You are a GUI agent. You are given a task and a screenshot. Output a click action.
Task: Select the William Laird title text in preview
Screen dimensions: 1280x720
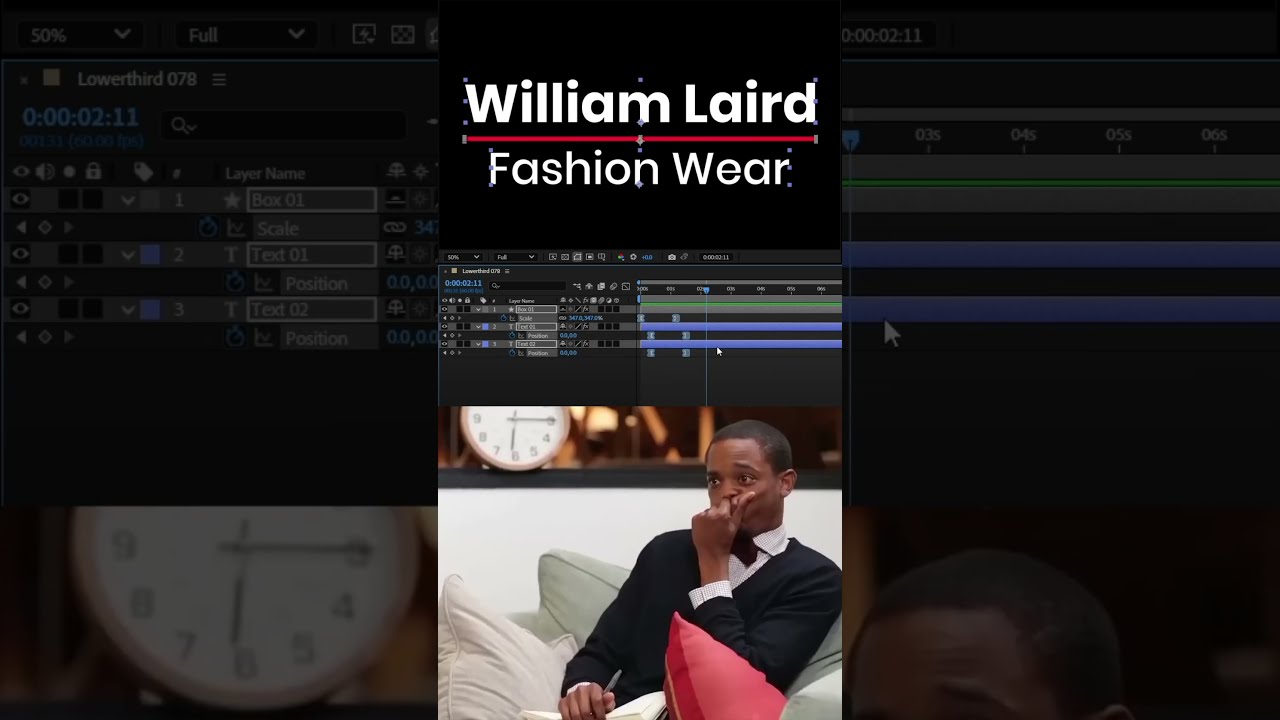coord(640,103)
